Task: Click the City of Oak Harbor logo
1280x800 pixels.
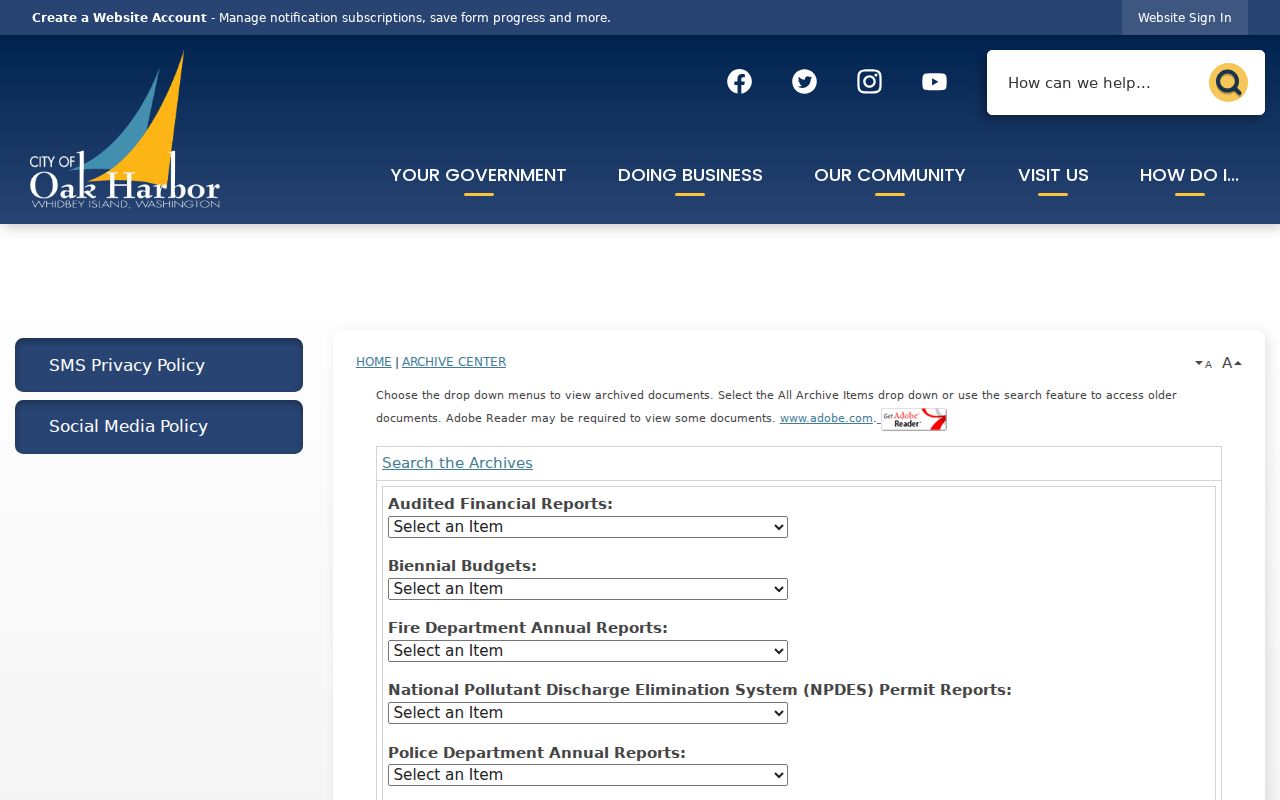Action: [125, 130]
